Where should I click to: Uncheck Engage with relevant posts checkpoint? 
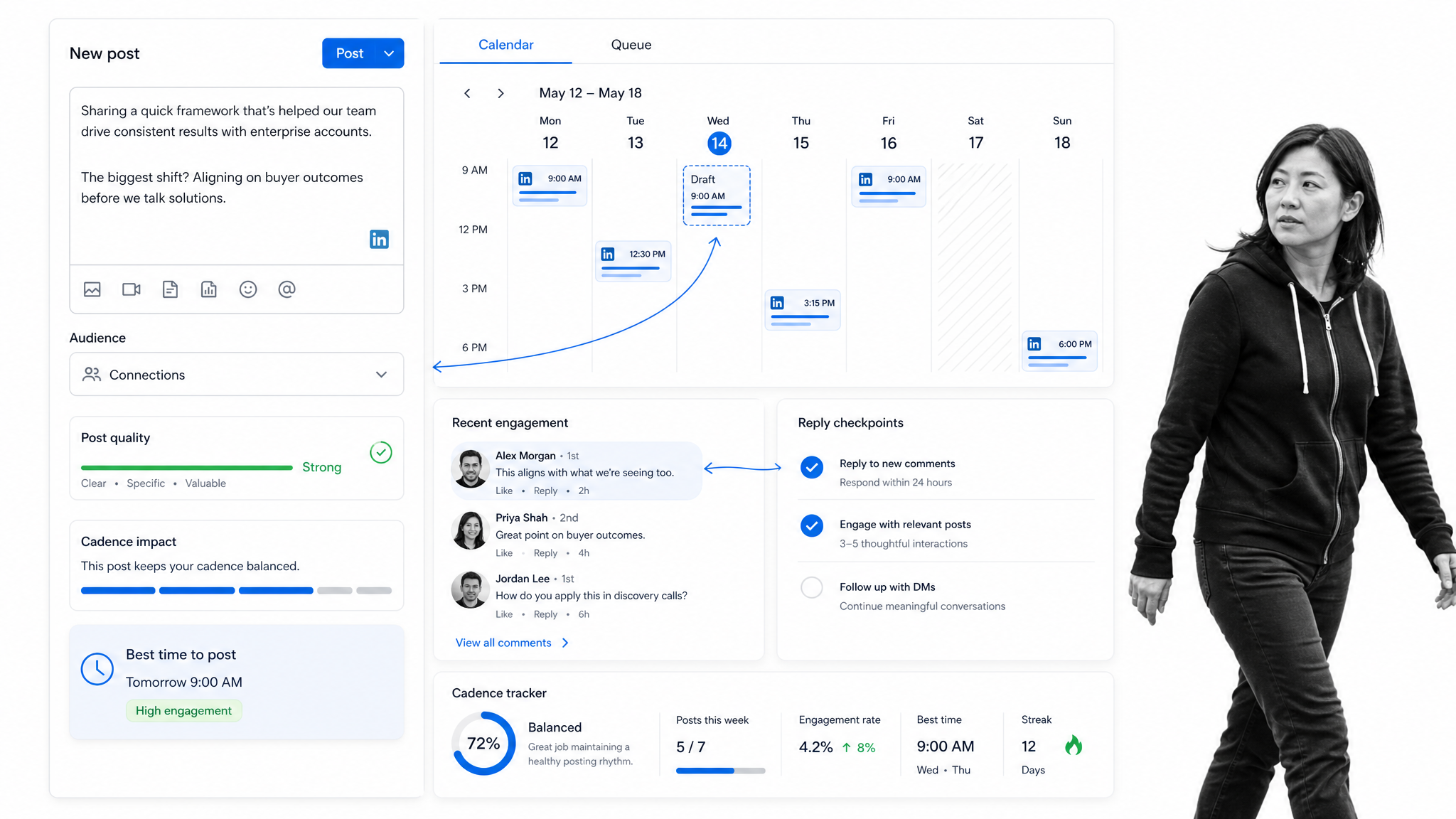(812, 525)
